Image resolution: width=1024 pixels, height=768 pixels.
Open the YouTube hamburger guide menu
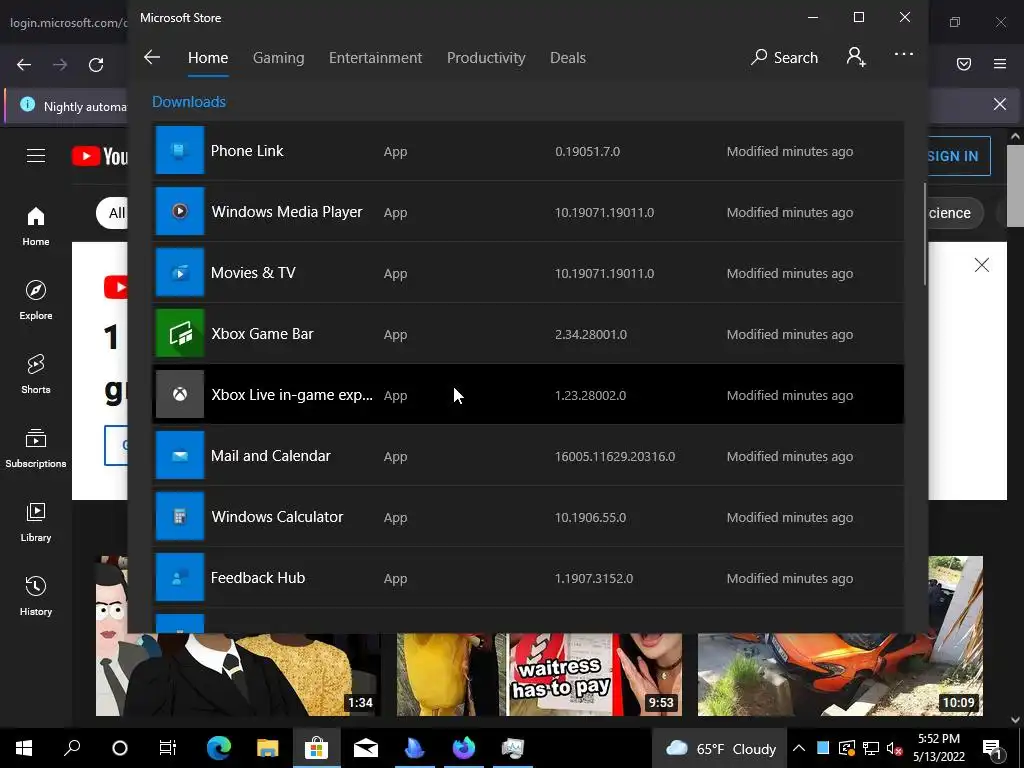[x=36, y=155]
